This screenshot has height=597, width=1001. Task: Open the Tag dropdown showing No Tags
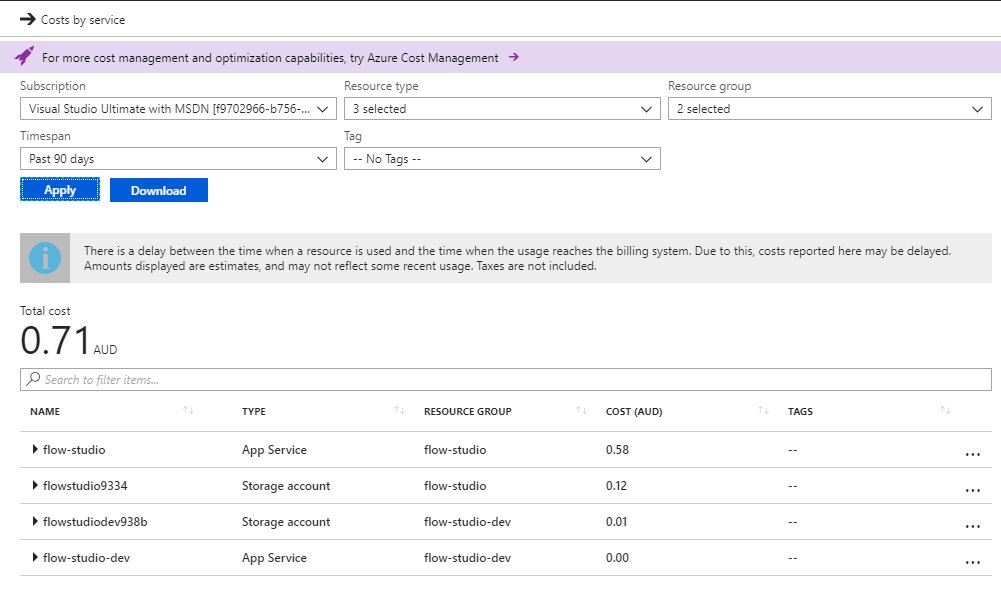tap(502, 158)
